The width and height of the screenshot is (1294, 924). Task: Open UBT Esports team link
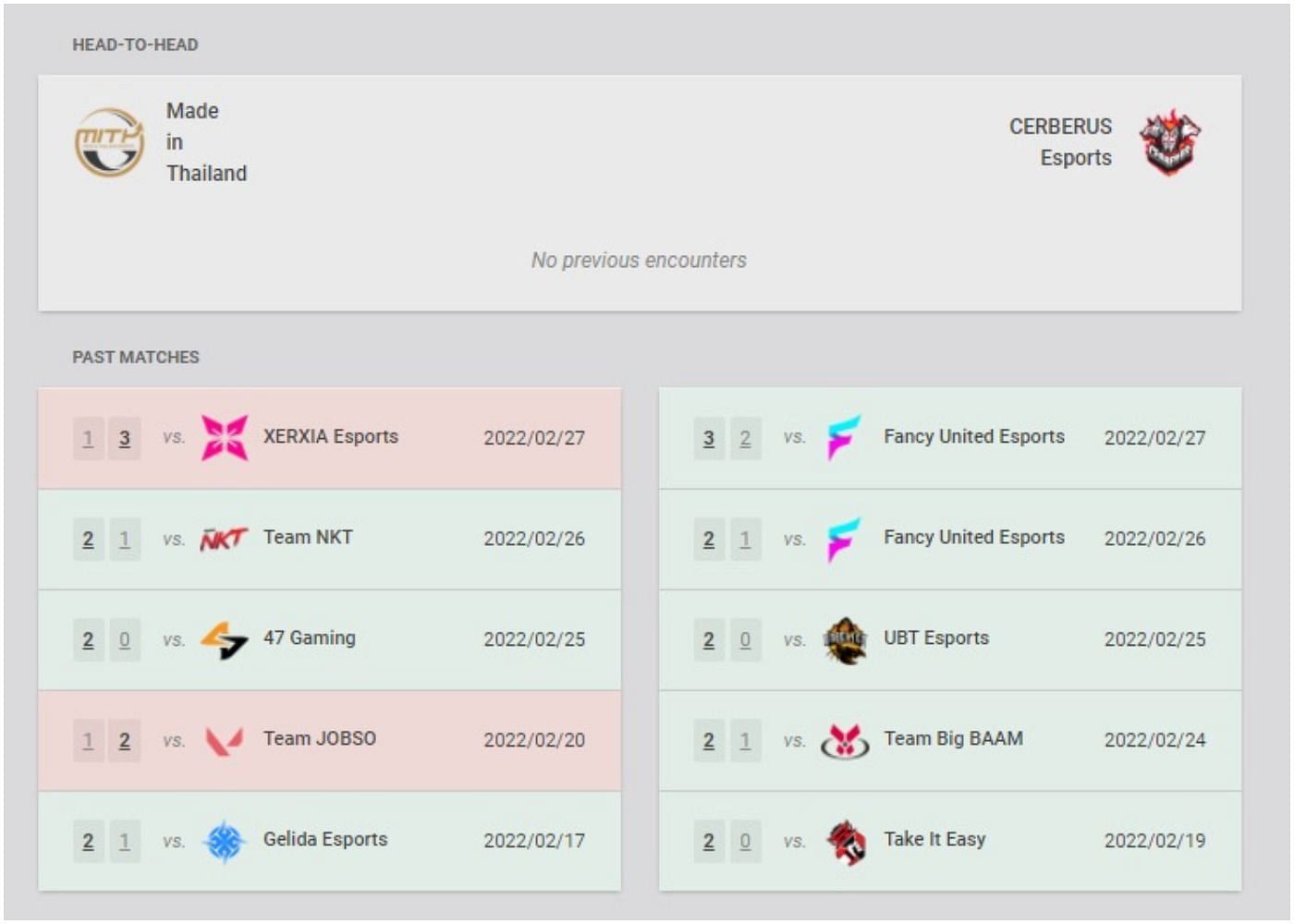(x=936, y=638)
